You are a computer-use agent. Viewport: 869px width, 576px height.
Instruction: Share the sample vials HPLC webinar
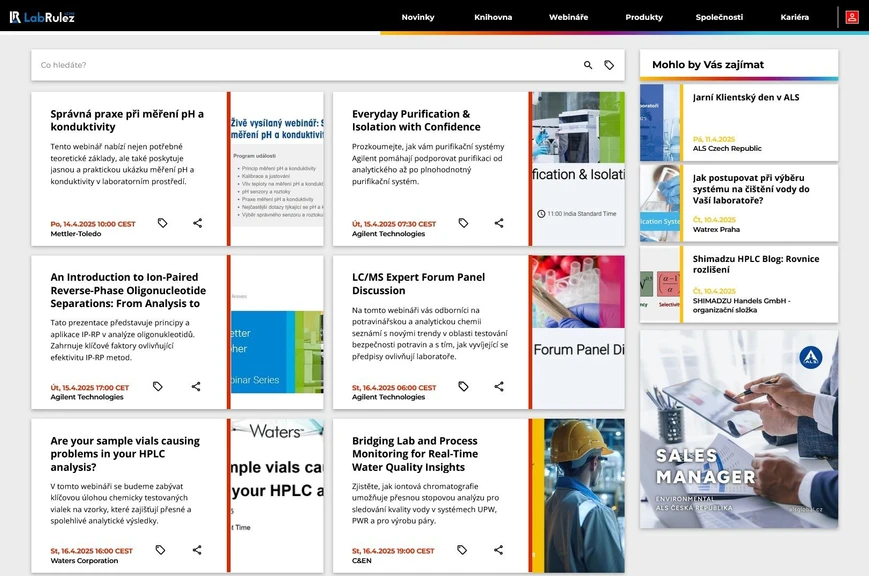(x=197, y=550)
